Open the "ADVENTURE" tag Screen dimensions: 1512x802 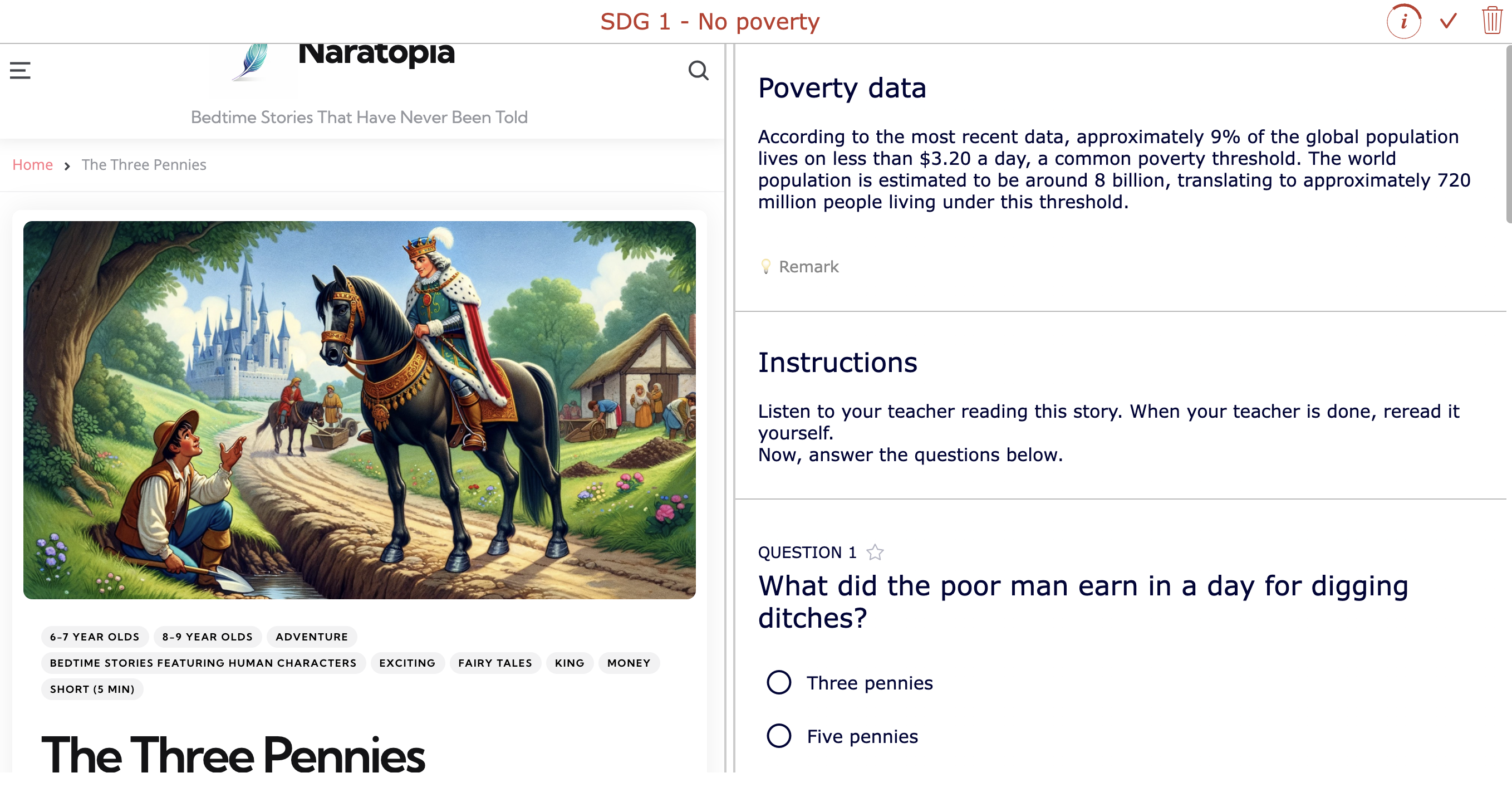point(311,637)
